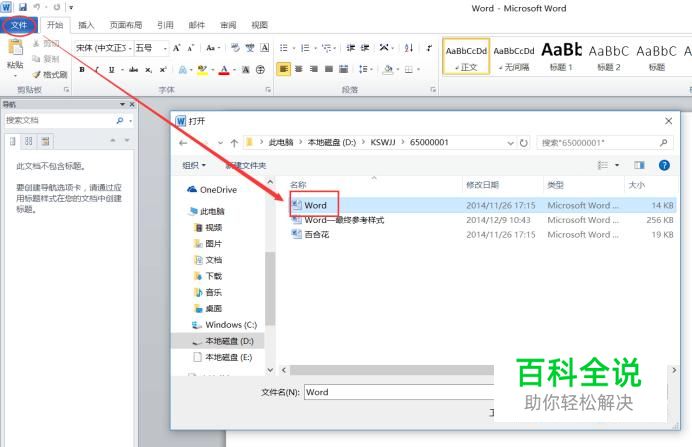Click the blue help icon

pos(664,165)
